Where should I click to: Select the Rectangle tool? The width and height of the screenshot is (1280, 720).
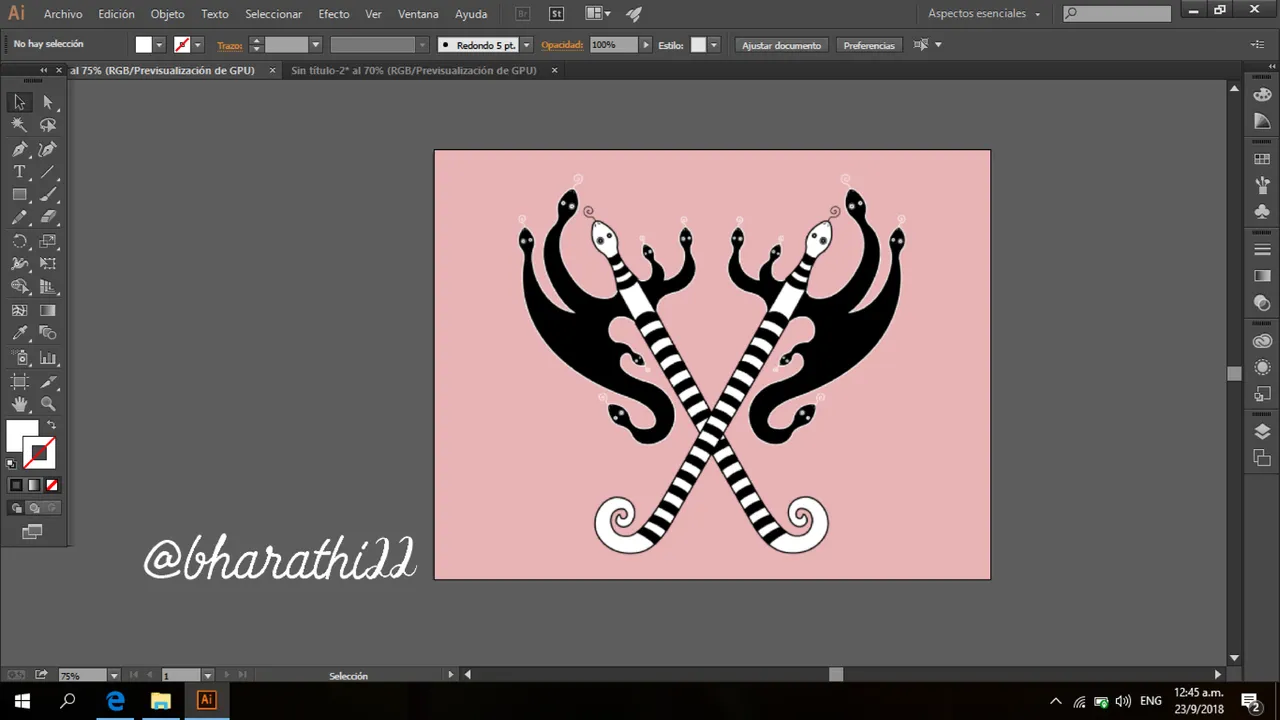19,195
